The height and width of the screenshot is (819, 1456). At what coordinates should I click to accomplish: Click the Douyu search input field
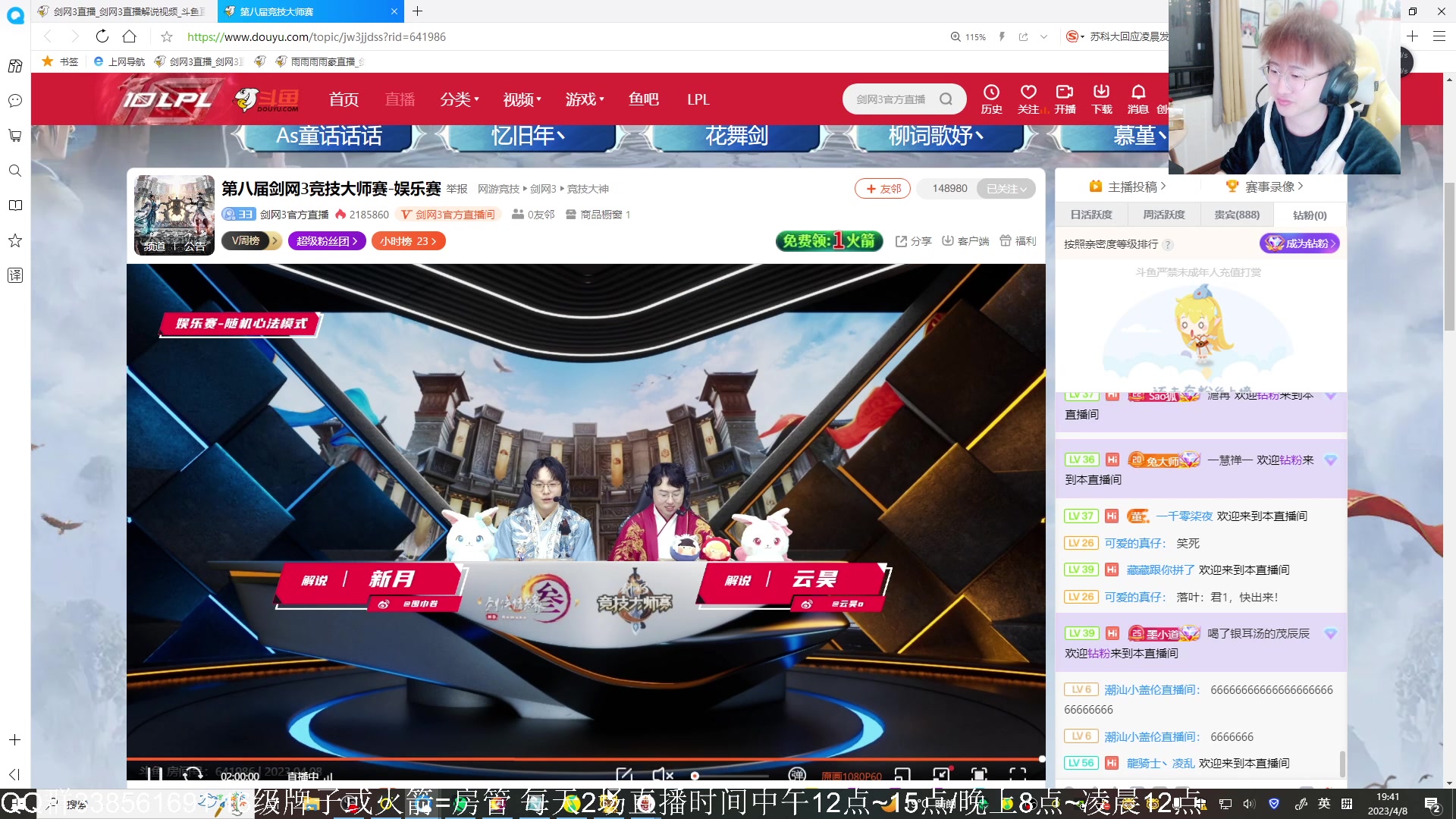pos(891,99)
